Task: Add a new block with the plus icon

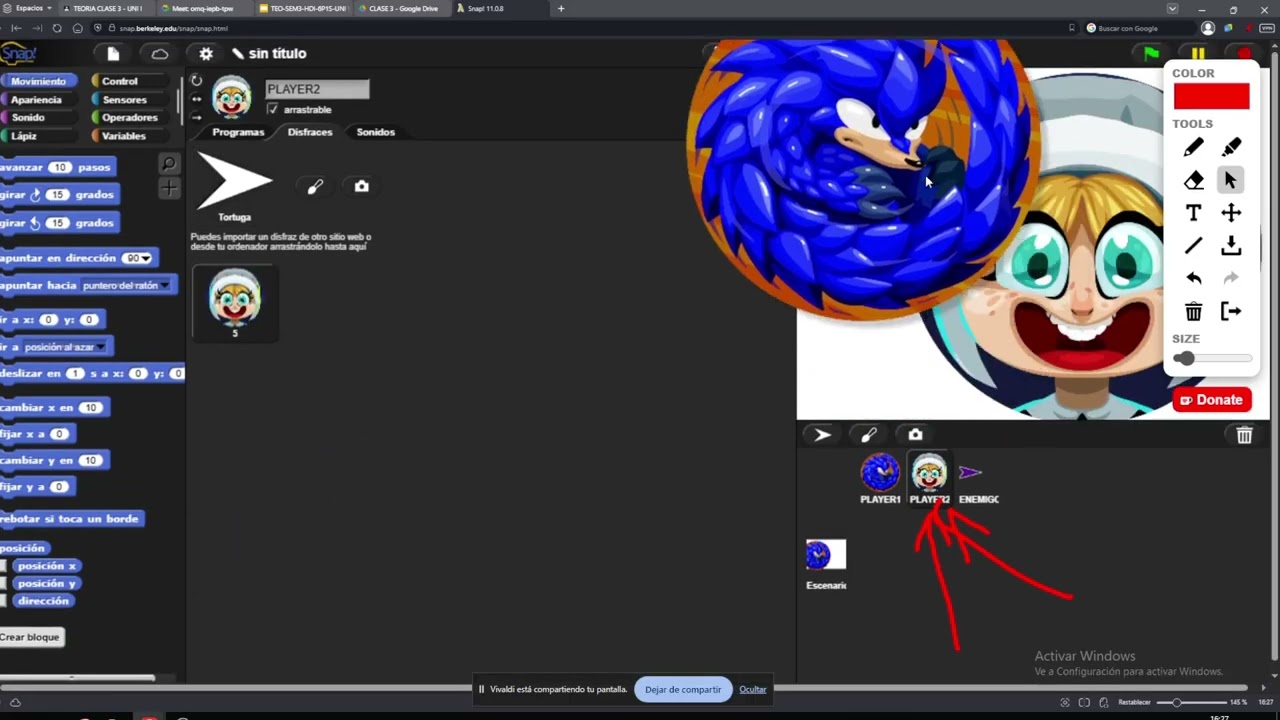Action: (169, 188)
